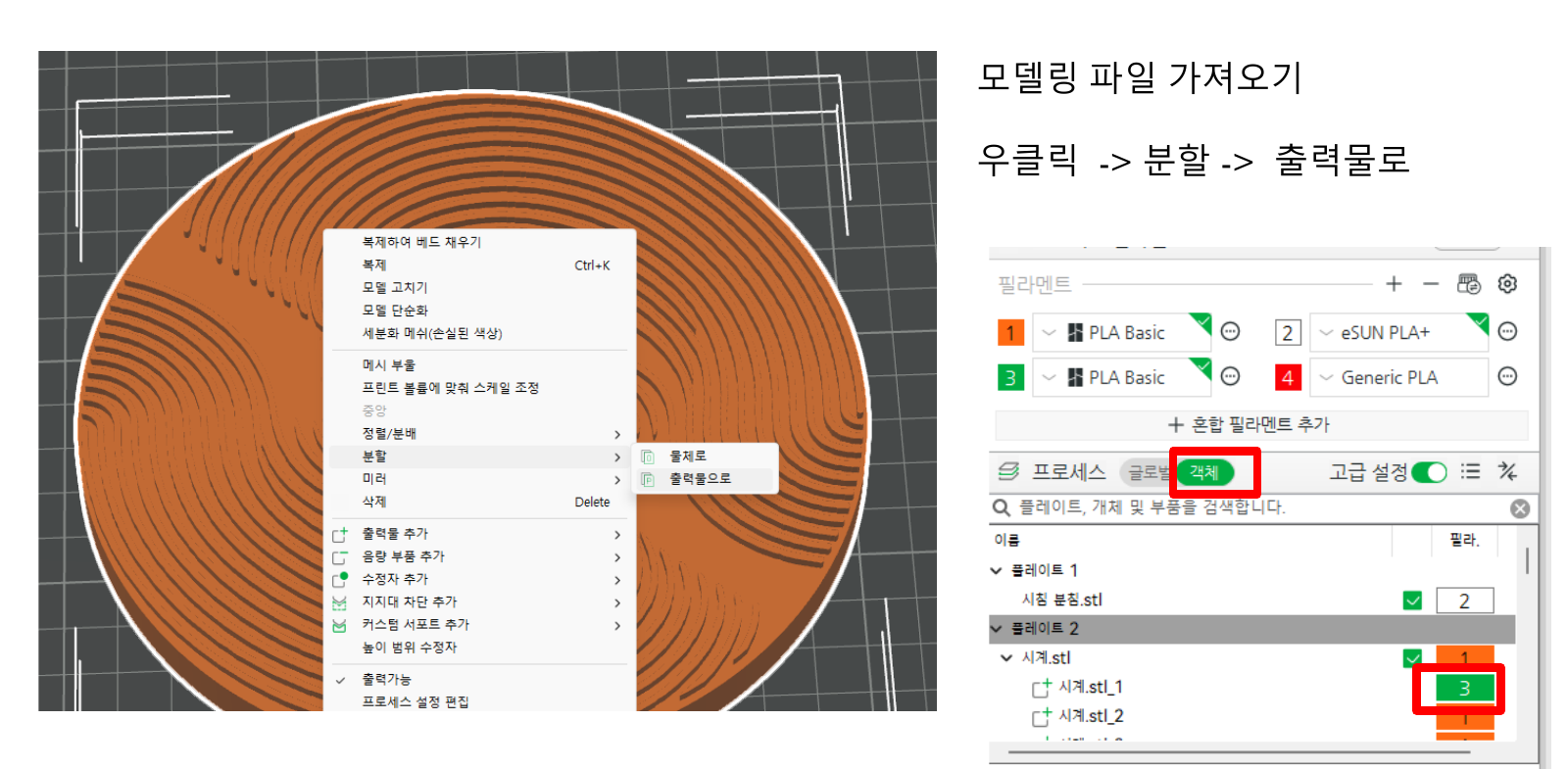Click green filament 3 color swatch
This screenshot has width=1568, height=769.
click(1010, 377)
